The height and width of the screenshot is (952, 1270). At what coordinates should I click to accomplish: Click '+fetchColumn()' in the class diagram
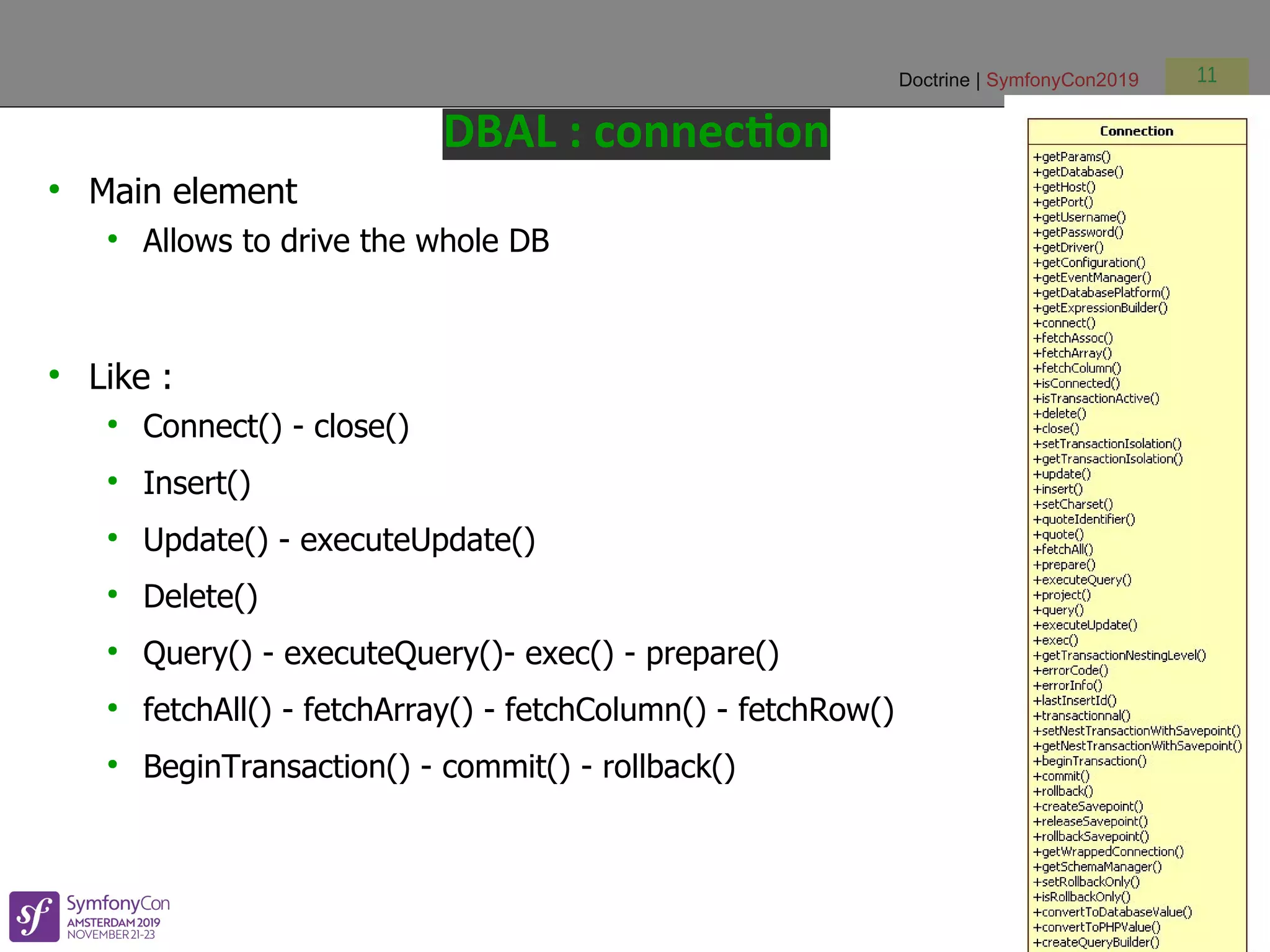pyautogui.click(x=1077, y=368)
